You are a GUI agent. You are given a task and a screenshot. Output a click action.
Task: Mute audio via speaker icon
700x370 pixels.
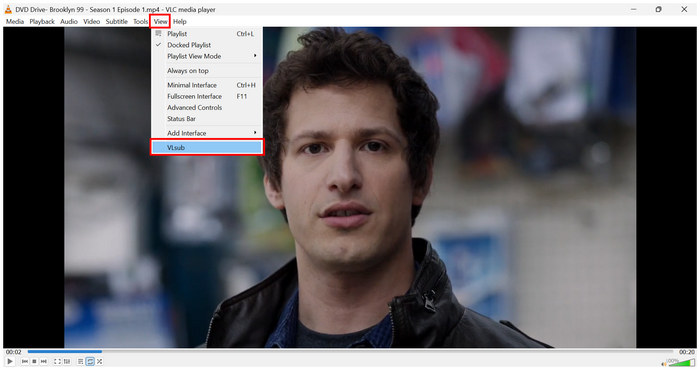[663, 364]
